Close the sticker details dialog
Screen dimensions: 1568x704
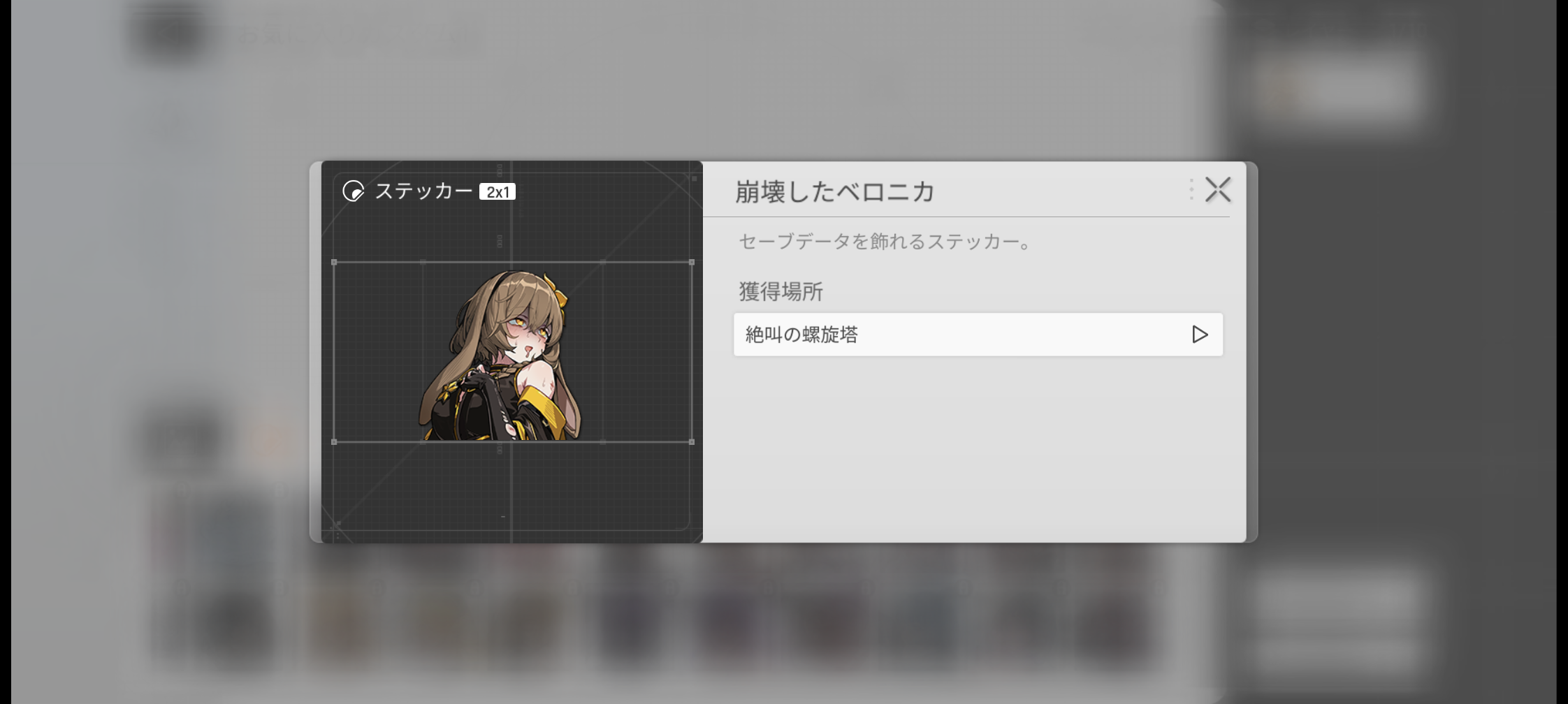click(1217, 189)
